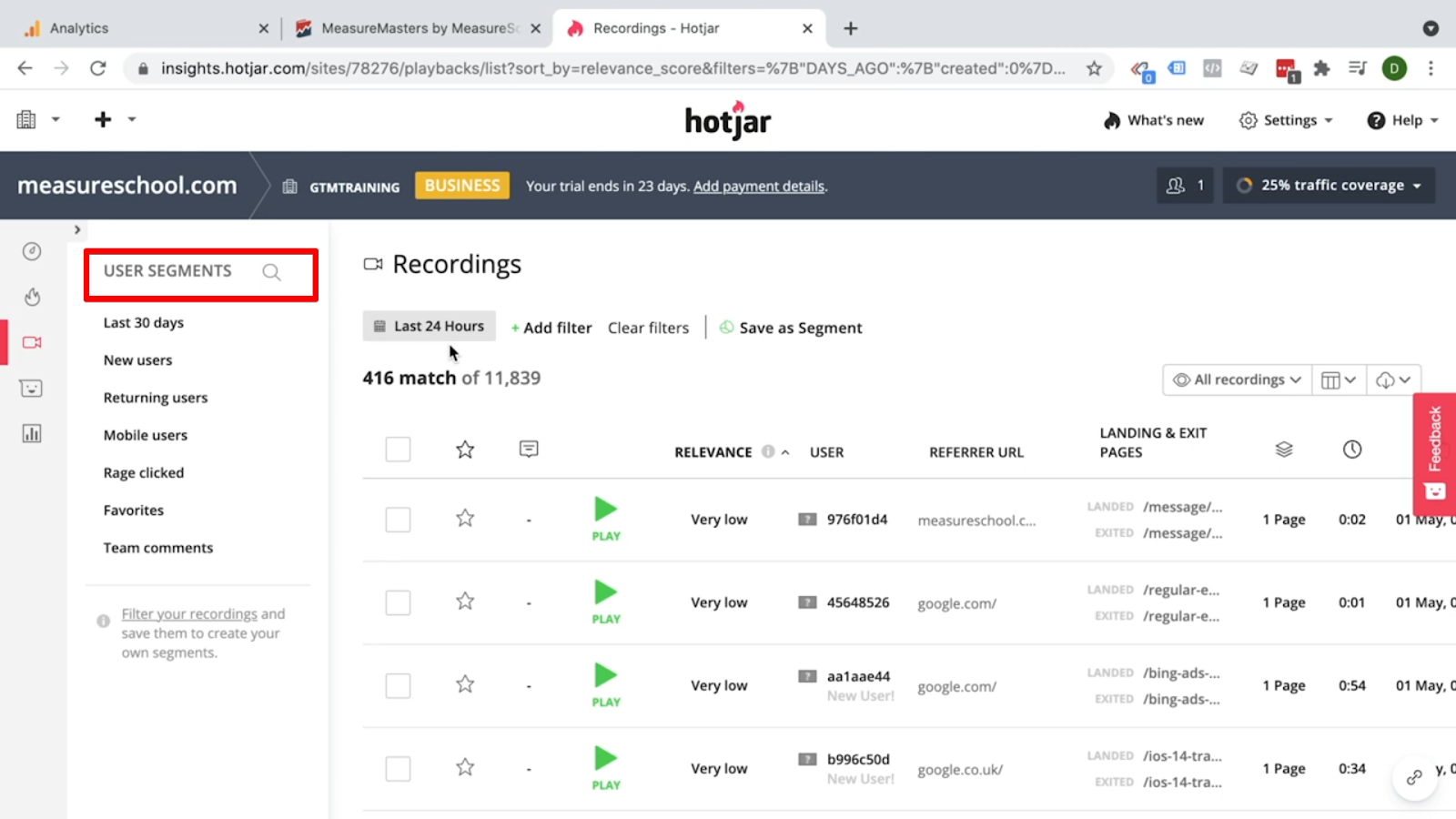Screen dimensions: 1456x819
Task: Open team members count button
Action: click(x=1185, y=186)
